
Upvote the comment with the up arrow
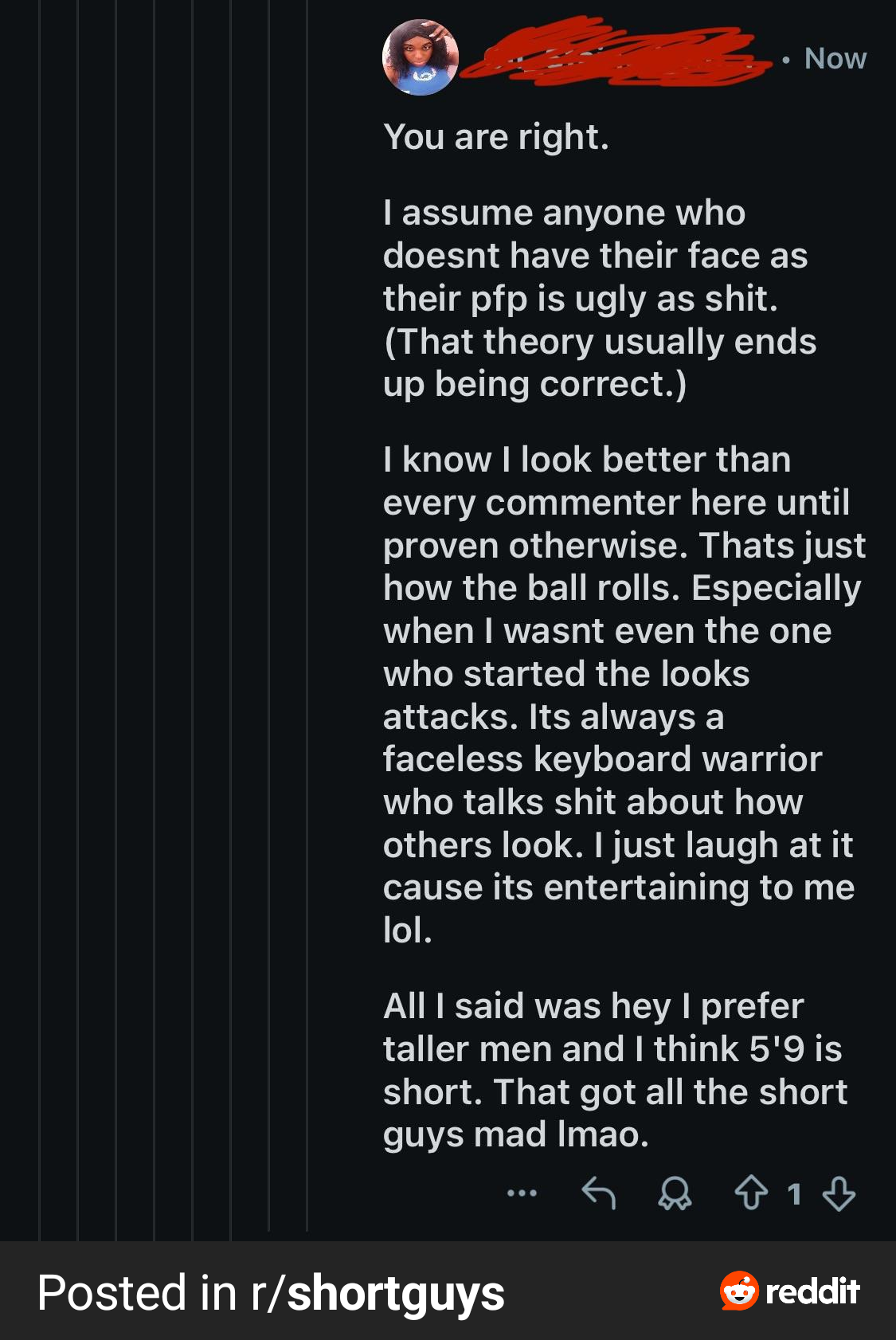(x=750, y=1193)
